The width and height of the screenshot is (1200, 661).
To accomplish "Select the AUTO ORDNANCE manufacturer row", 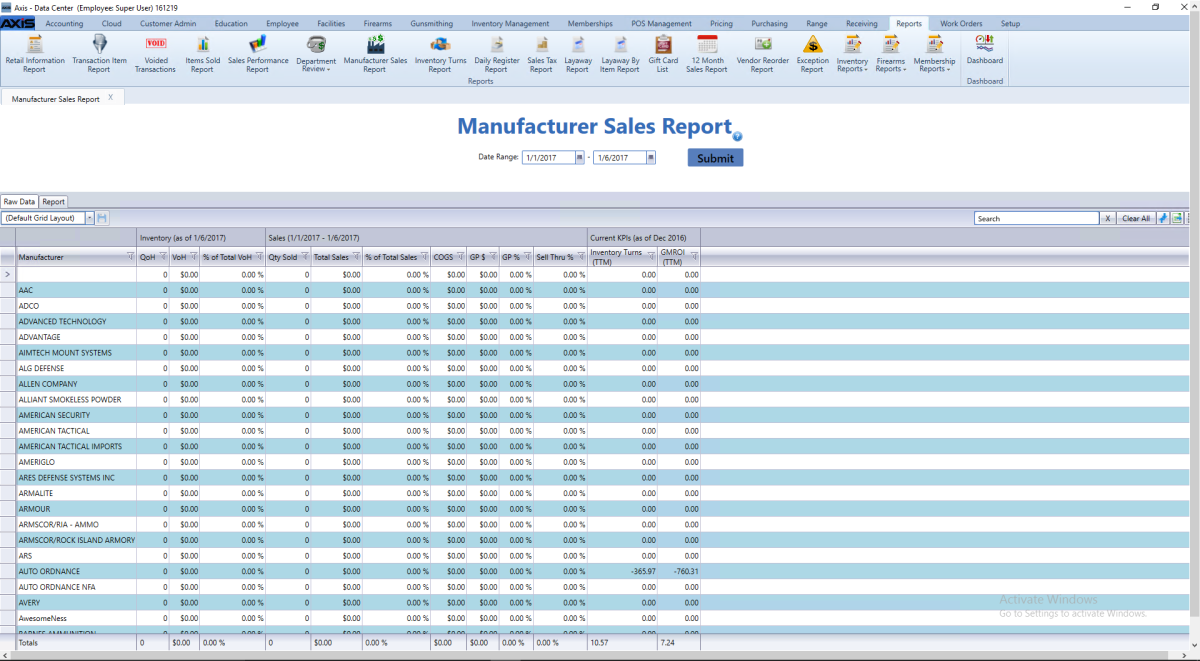I will tap(350, 571).
